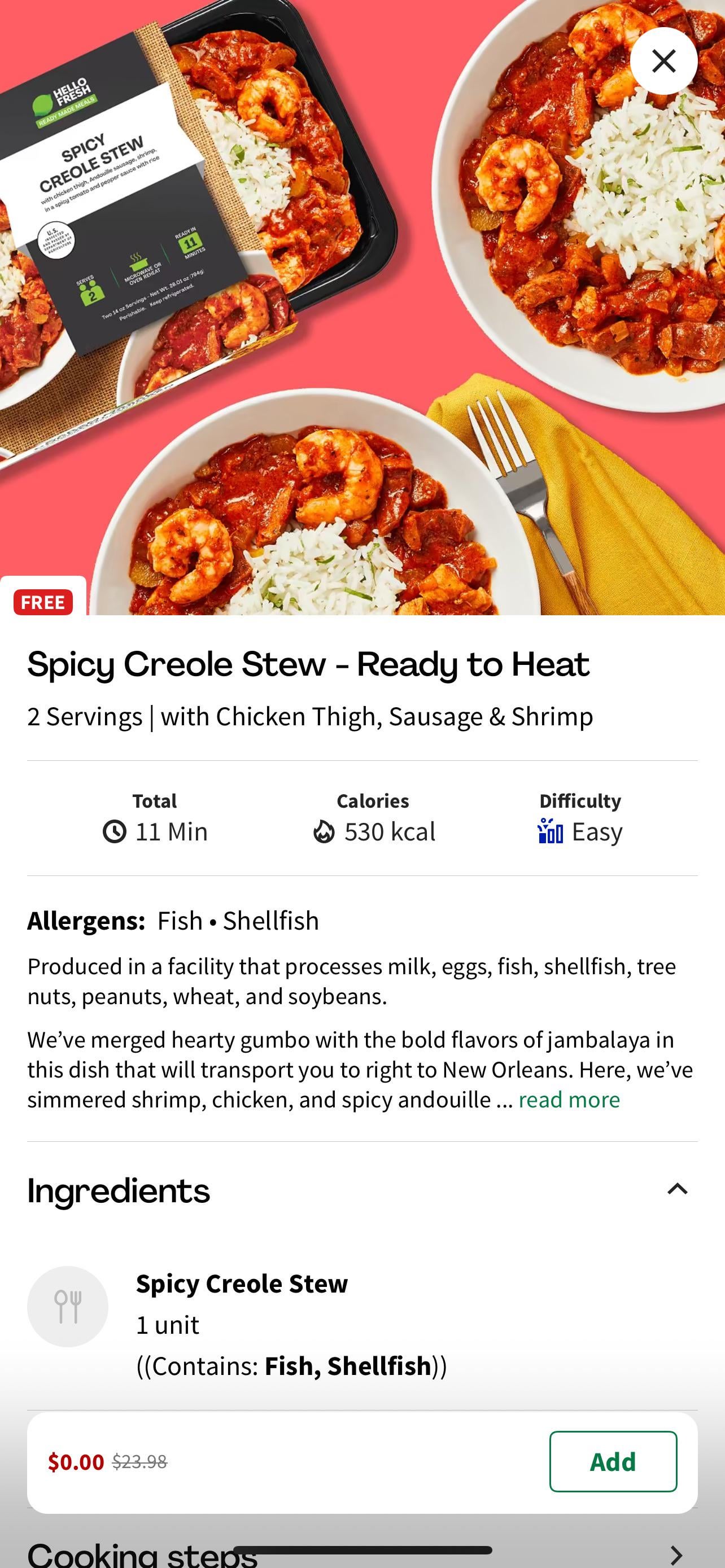Close the recipe detail view
This screenshot has height=1568, width=725.
click(x=663, y=61)
